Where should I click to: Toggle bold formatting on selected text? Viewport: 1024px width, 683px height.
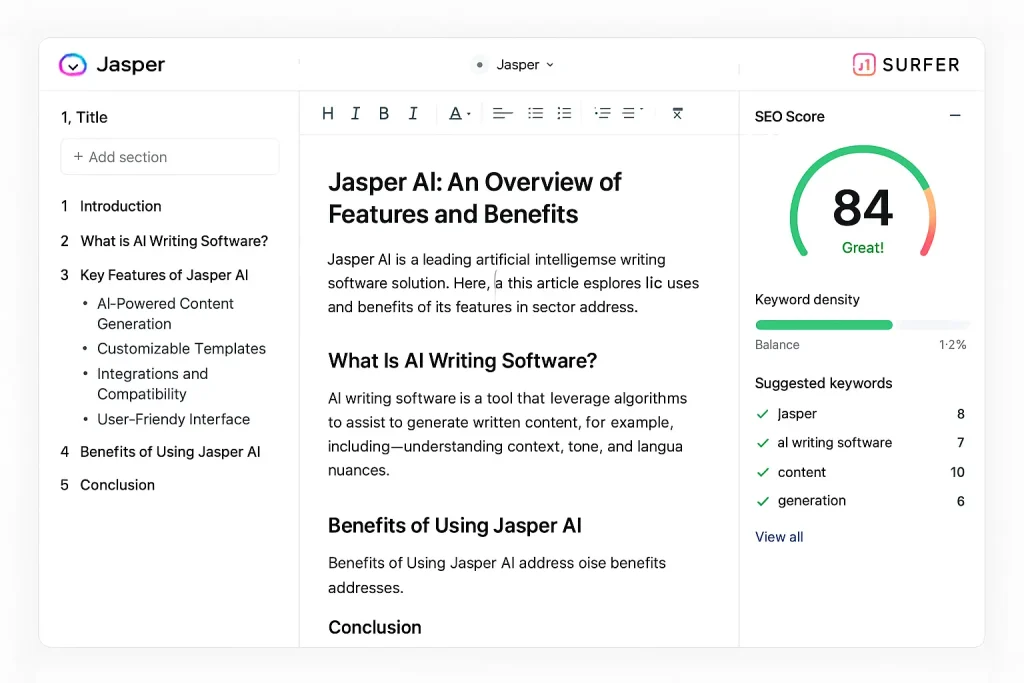[x=383, y=112]
